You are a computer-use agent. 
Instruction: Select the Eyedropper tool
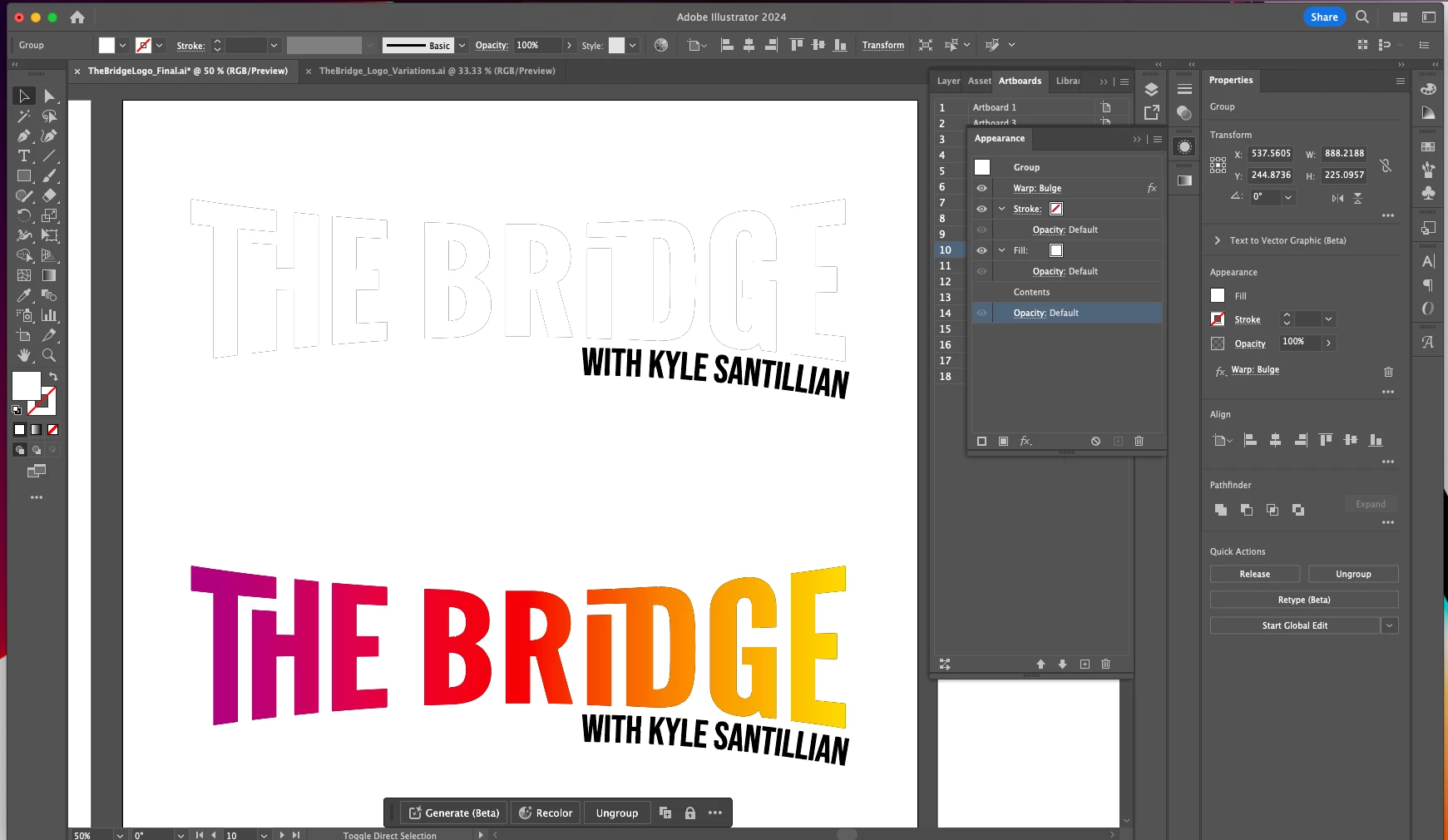(x=24, y=295)
